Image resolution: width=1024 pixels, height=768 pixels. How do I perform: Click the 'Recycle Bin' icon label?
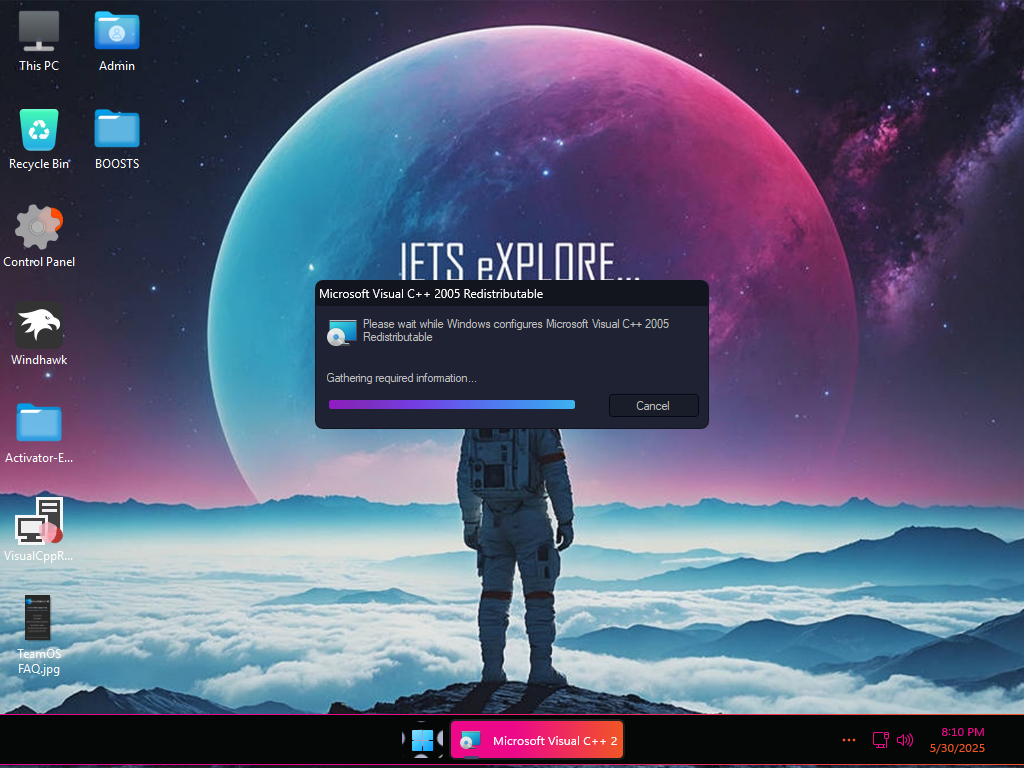click(39, 164)
